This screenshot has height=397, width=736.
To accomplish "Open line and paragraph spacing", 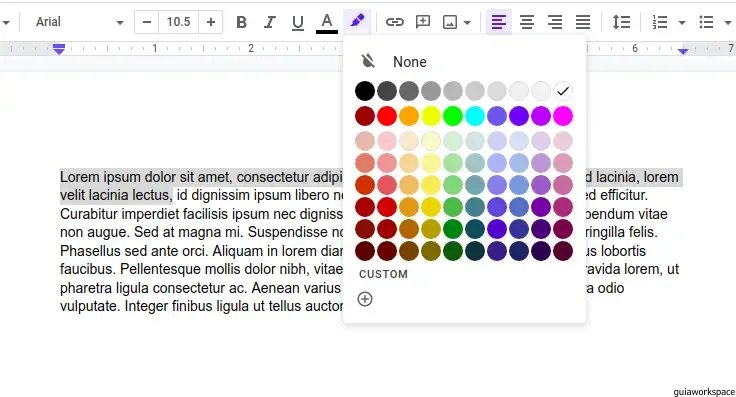I will [621, 22].
